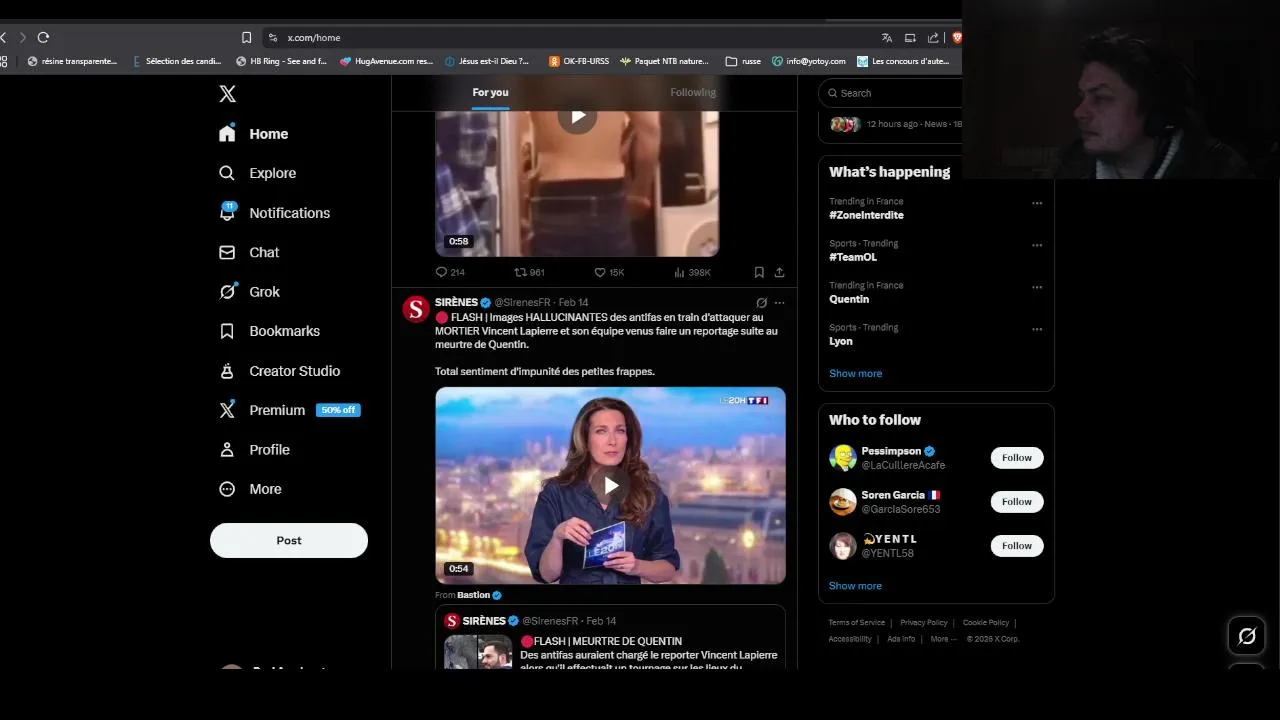The height and width of the screenshot is (720, 1280).
Task: Open the X logo home link
Action: (228, 93)
